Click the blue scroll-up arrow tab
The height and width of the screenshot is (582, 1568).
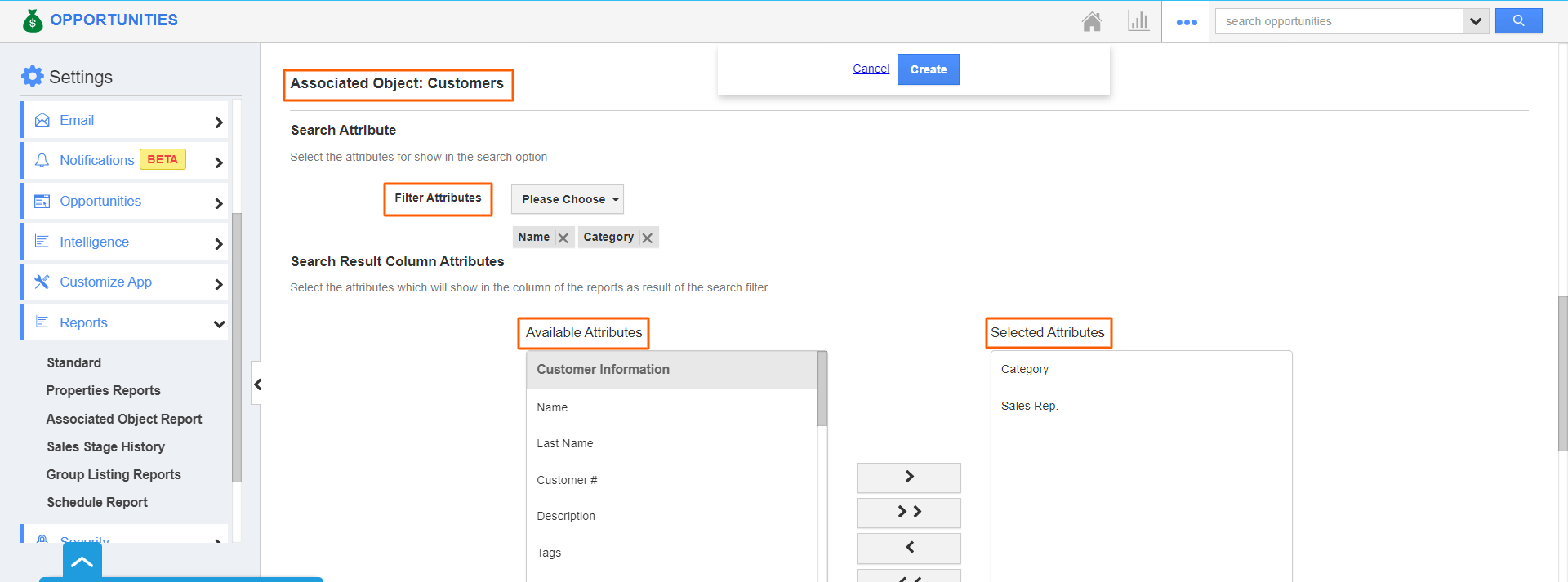82,562
